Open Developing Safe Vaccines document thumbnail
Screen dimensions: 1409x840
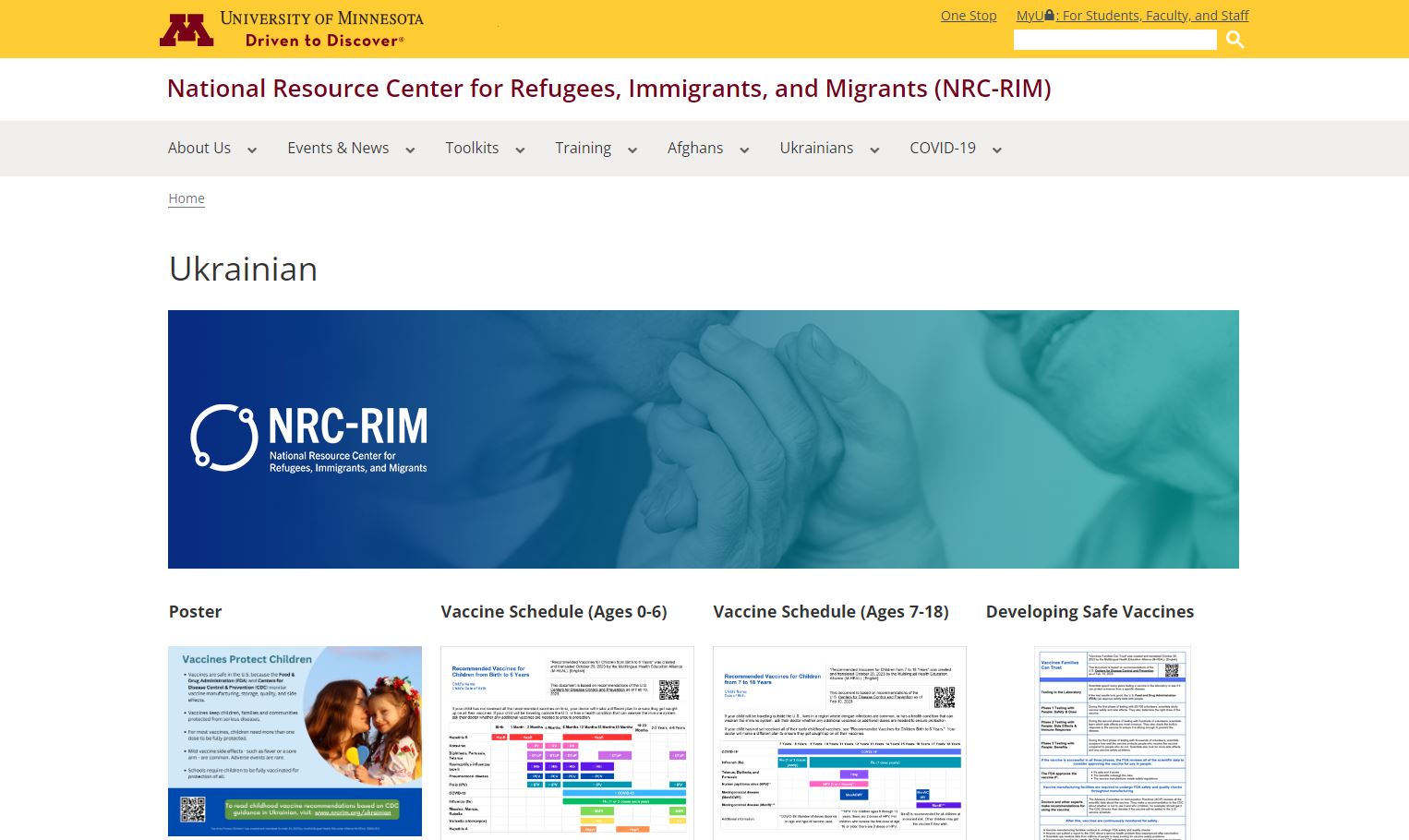point(1112,742)
